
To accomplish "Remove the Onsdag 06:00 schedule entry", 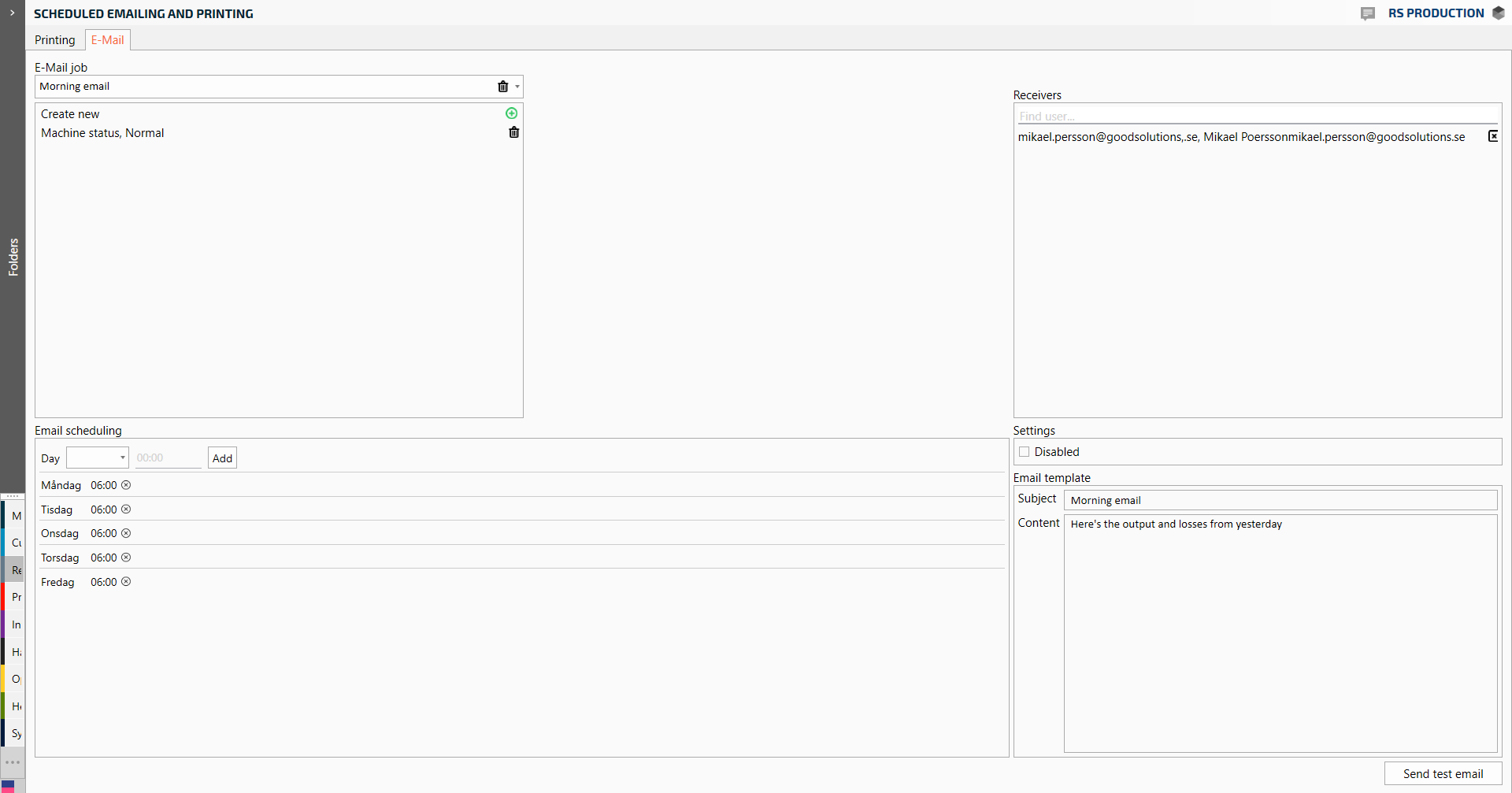I will pyautogui.click(x=126, y=533).
